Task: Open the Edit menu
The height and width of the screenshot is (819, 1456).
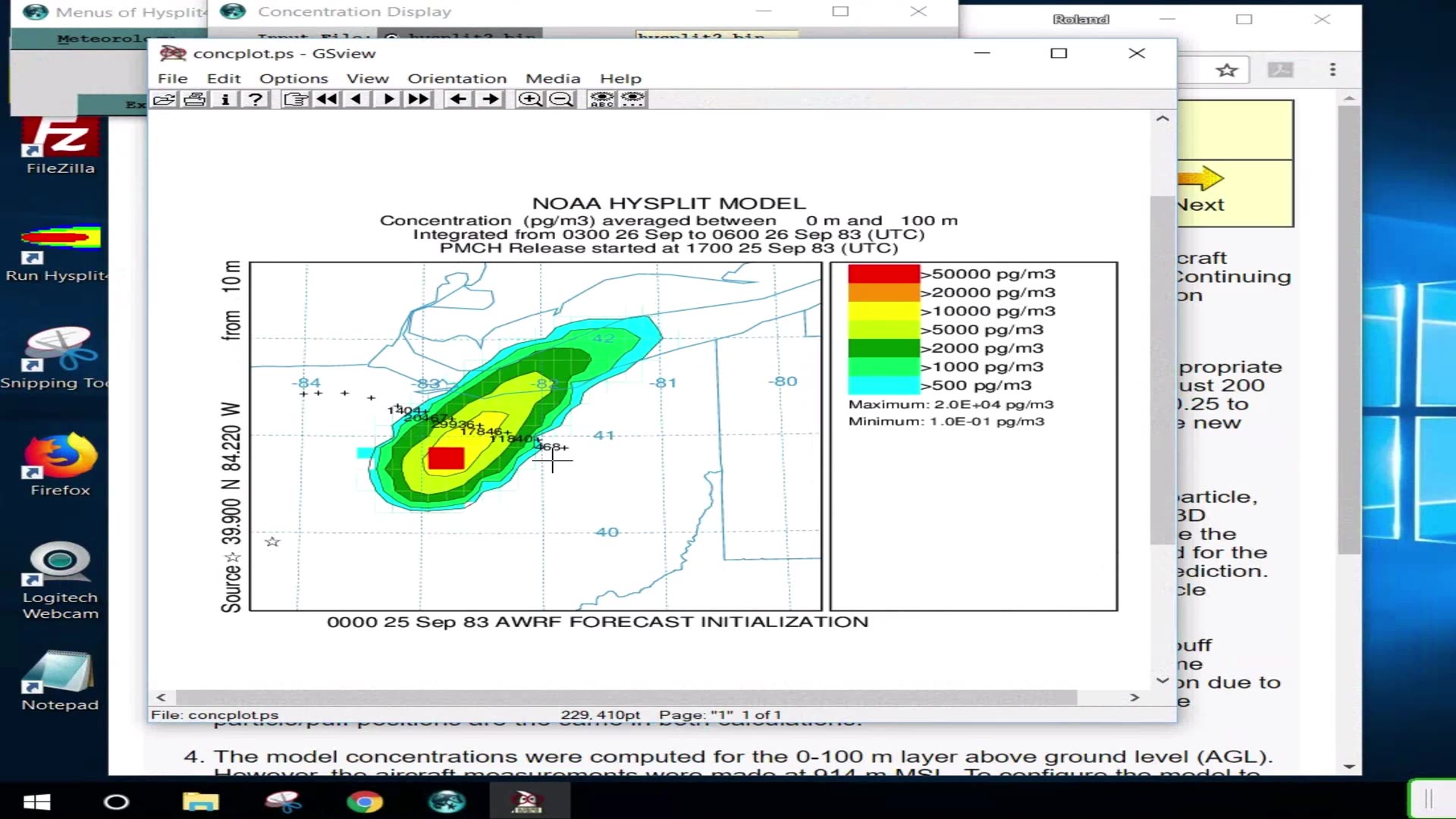Action: tap(224, 78)
